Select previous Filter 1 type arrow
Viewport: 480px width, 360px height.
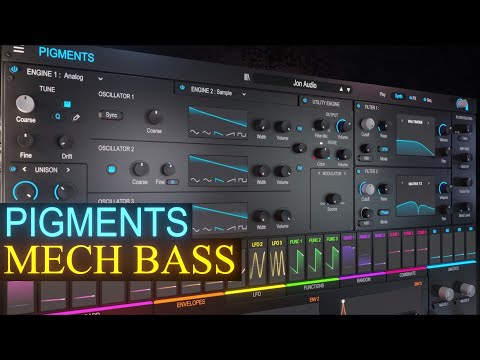tap(402, 121)
